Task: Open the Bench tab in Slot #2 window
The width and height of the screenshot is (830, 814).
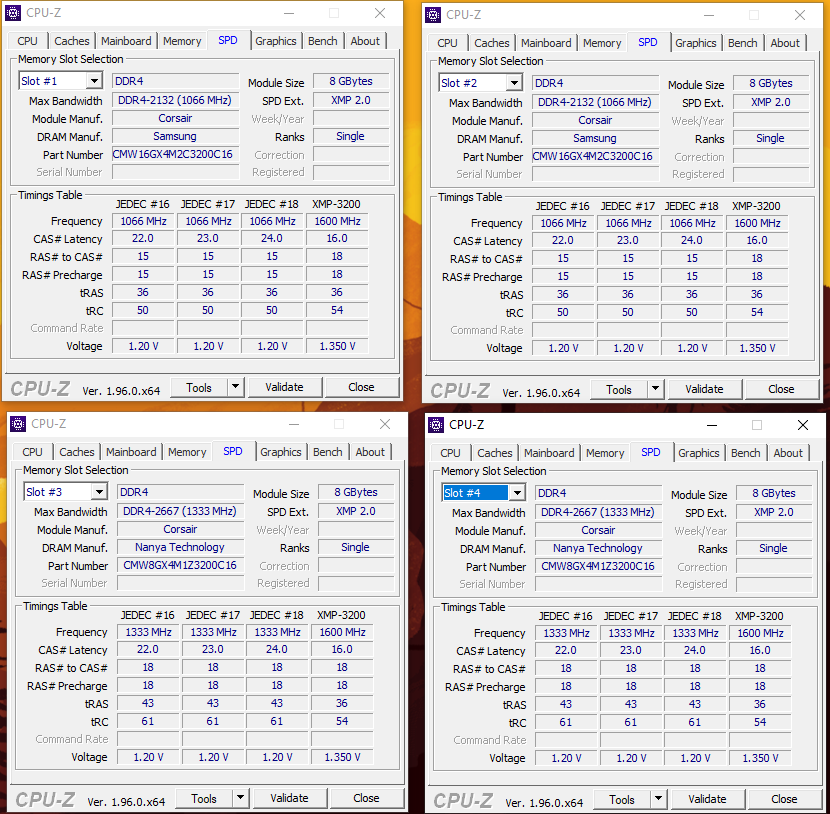Action: pyautogui.click(x=743, y=43)
